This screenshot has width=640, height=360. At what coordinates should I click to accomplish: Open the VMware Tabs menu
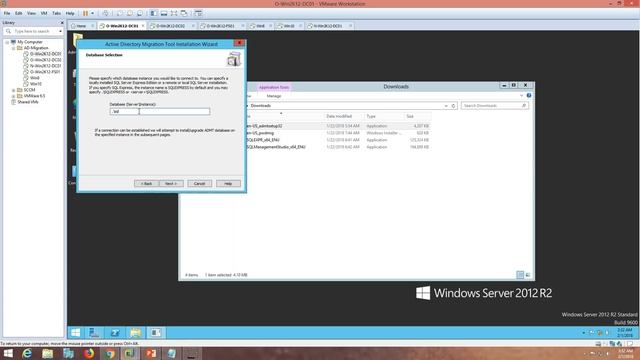(57, 13)
